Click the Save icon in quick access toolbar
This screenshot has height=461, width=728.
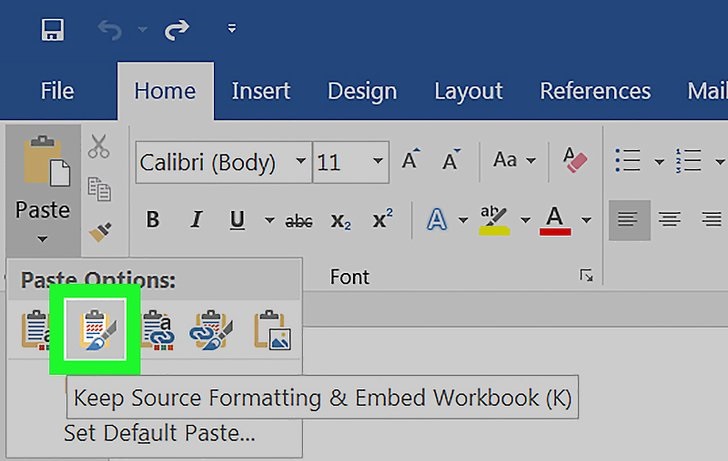coord(53,30)
